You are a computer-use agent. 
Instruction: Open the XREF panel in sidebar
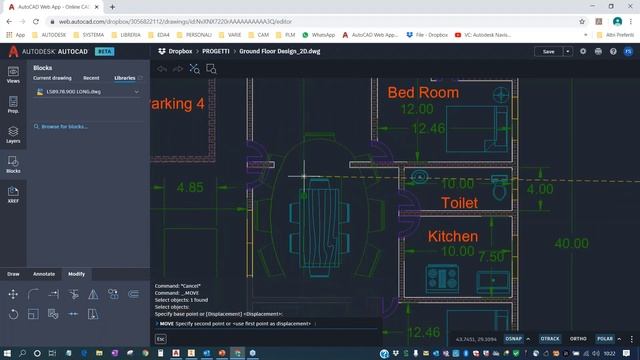[x=13, y=195]
